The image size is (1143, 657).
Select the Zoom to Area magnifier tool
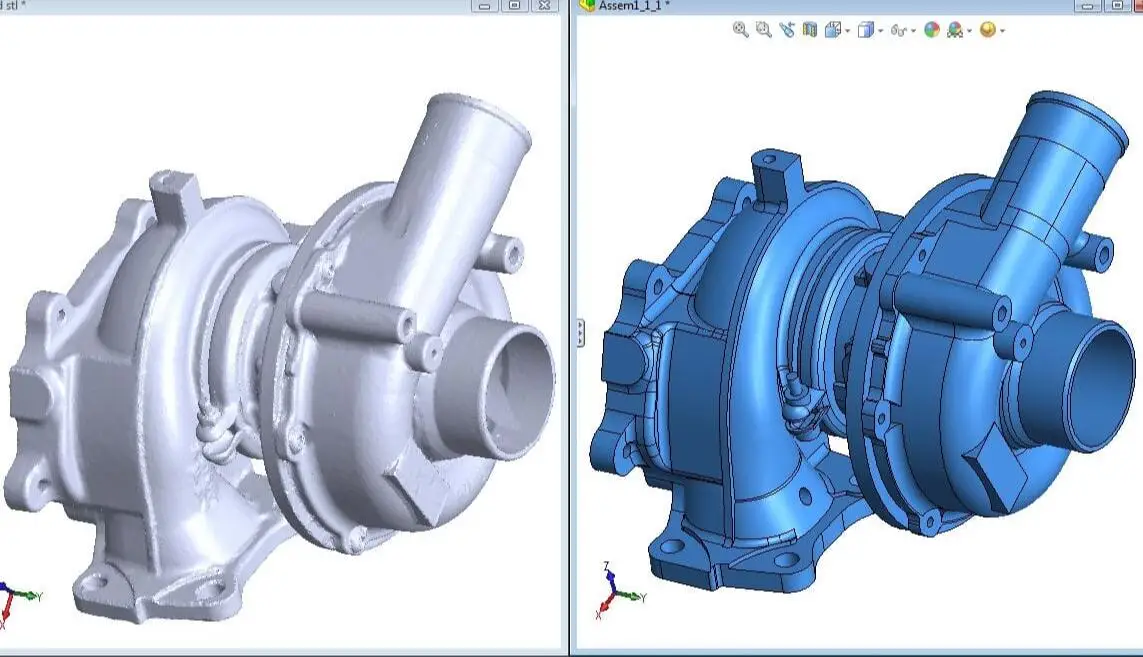pos(763,30)
